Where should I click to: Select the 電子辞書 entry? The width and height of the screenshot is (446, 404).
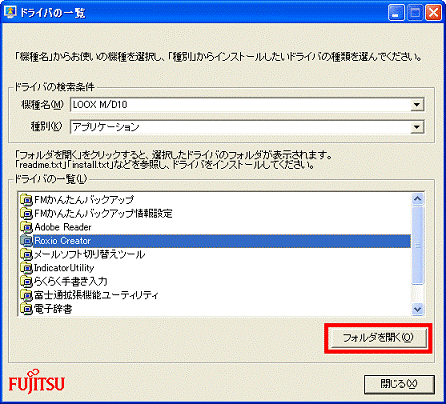(53, 309)
